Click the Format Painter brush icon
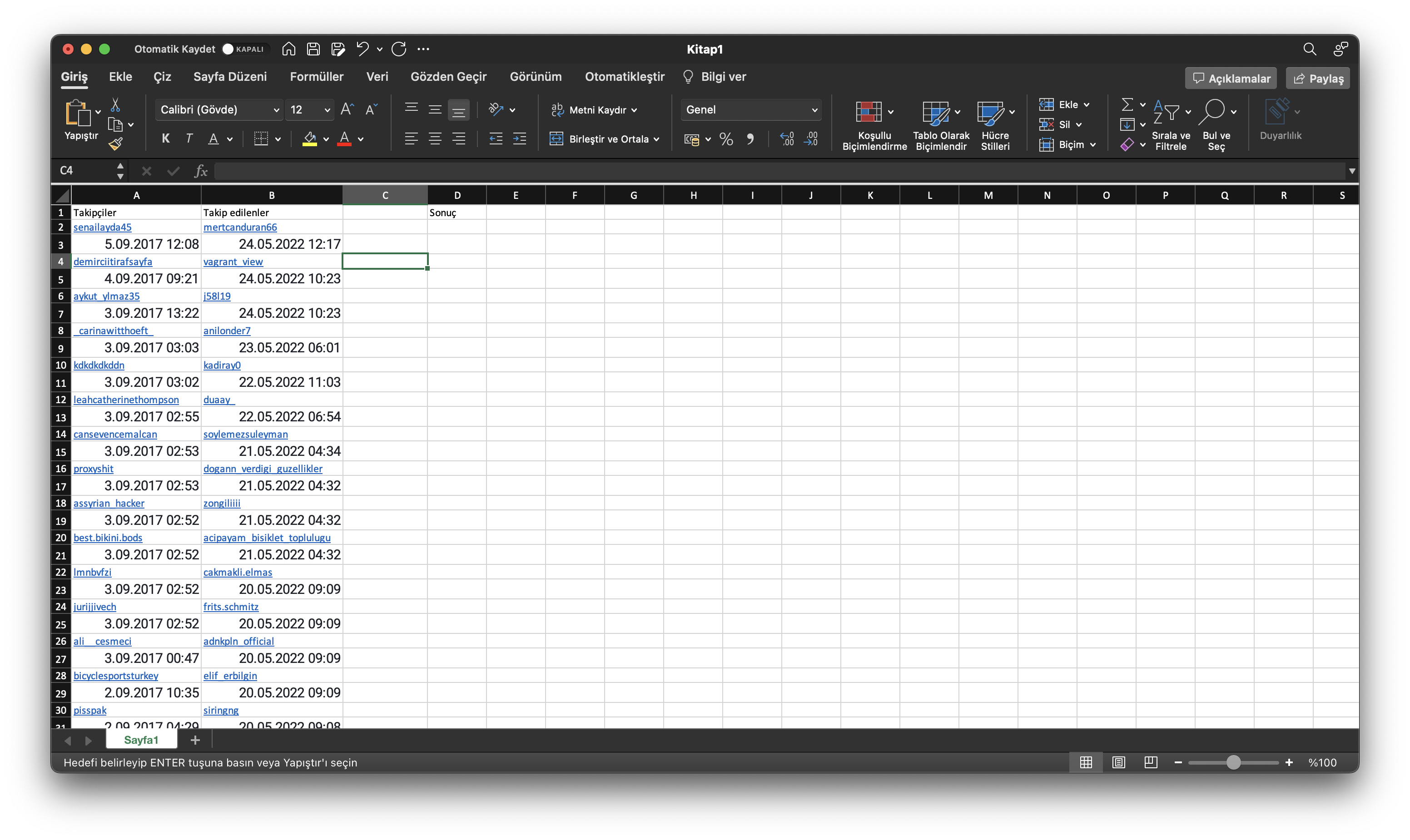This screenshot has height=840, width=1410. click(115, 144)
